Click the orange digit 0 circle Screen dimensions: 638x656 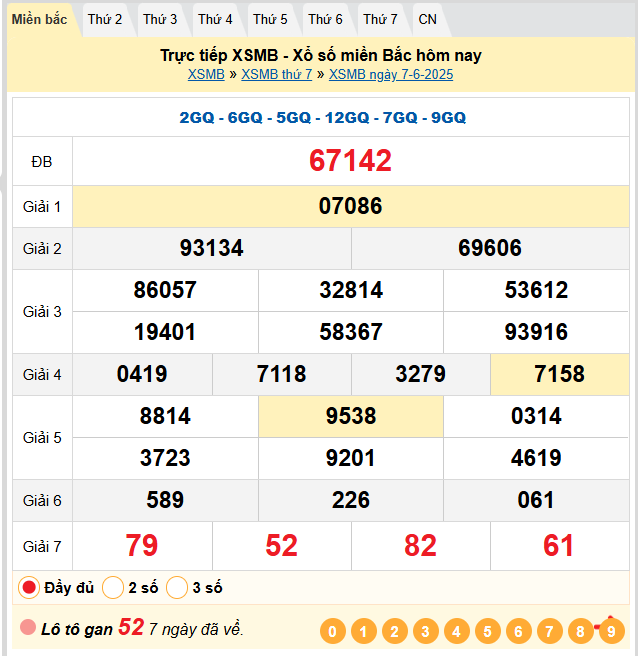tap(333, 631)
